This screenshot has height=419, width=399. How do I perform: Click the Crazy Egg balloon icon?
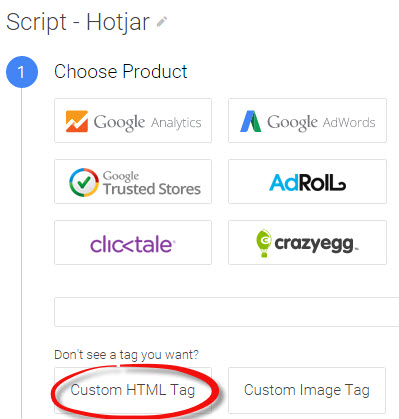[264, 243]
